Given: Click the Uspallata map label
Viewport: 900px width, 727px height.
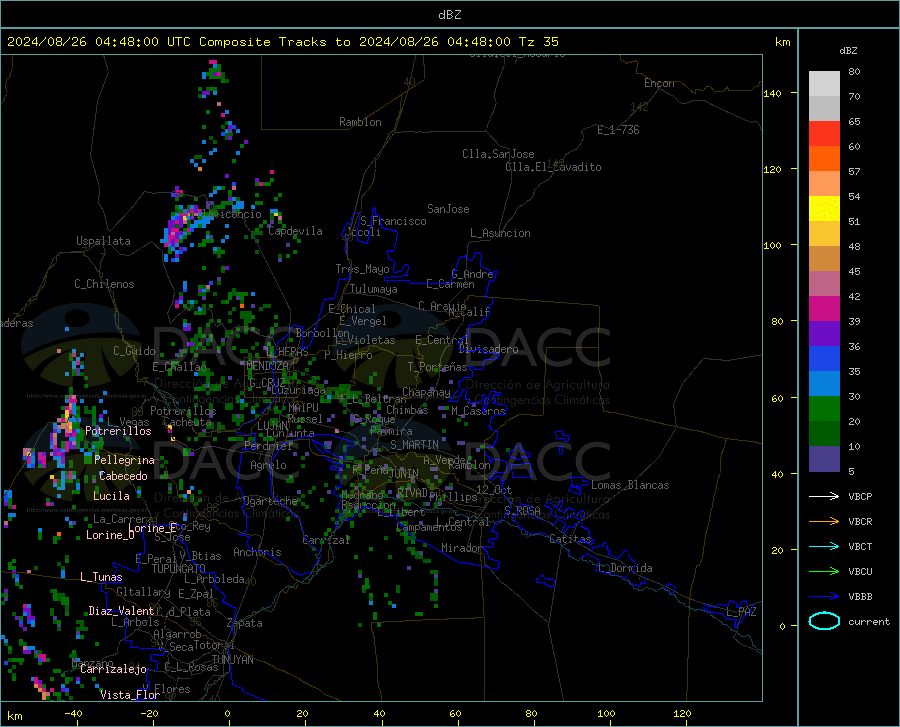Looking at the screenshot, I should click(103, 241).
